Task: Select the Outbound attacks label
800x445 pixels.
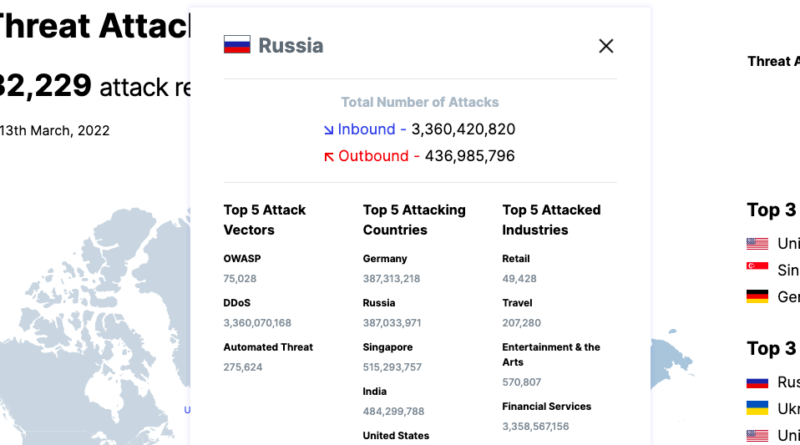Action: pos(373,156)
